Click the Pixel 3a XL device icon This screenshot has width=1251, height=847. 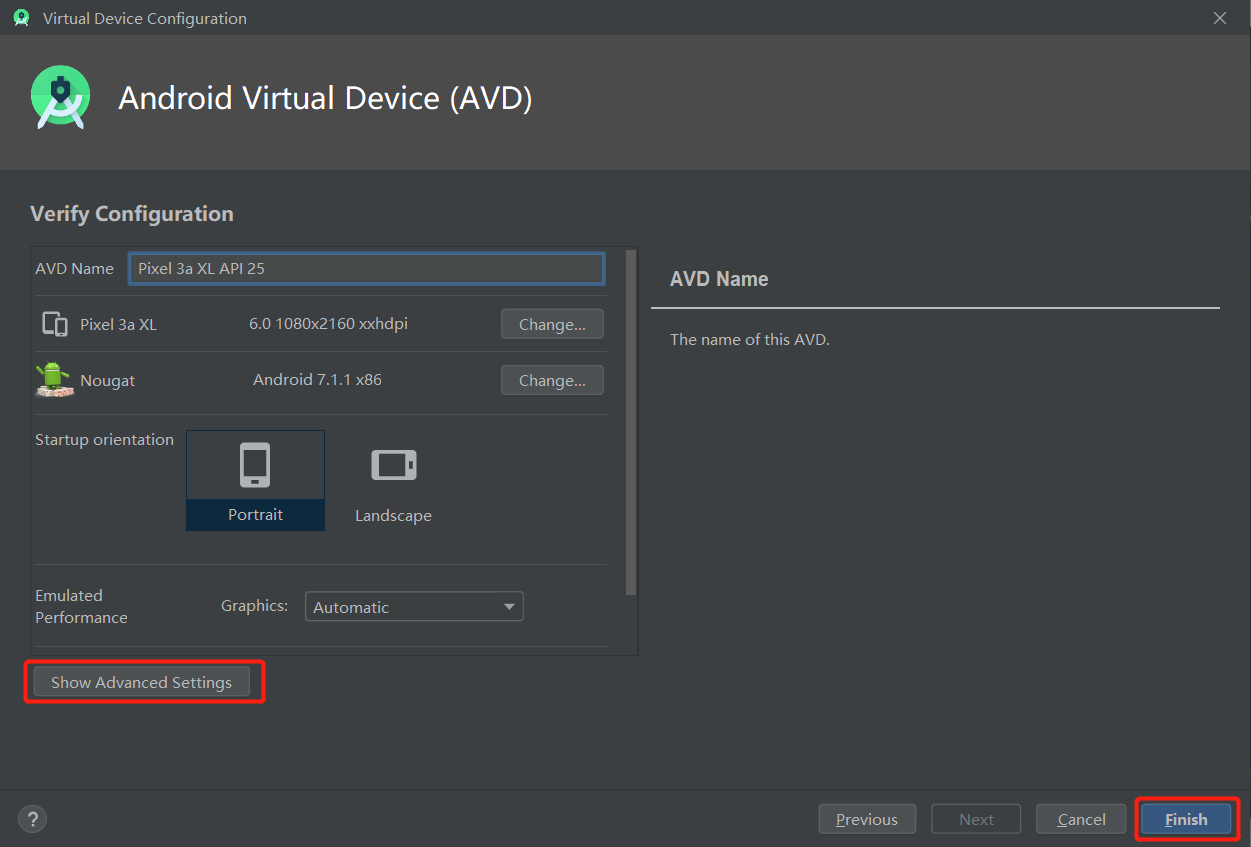55,324
